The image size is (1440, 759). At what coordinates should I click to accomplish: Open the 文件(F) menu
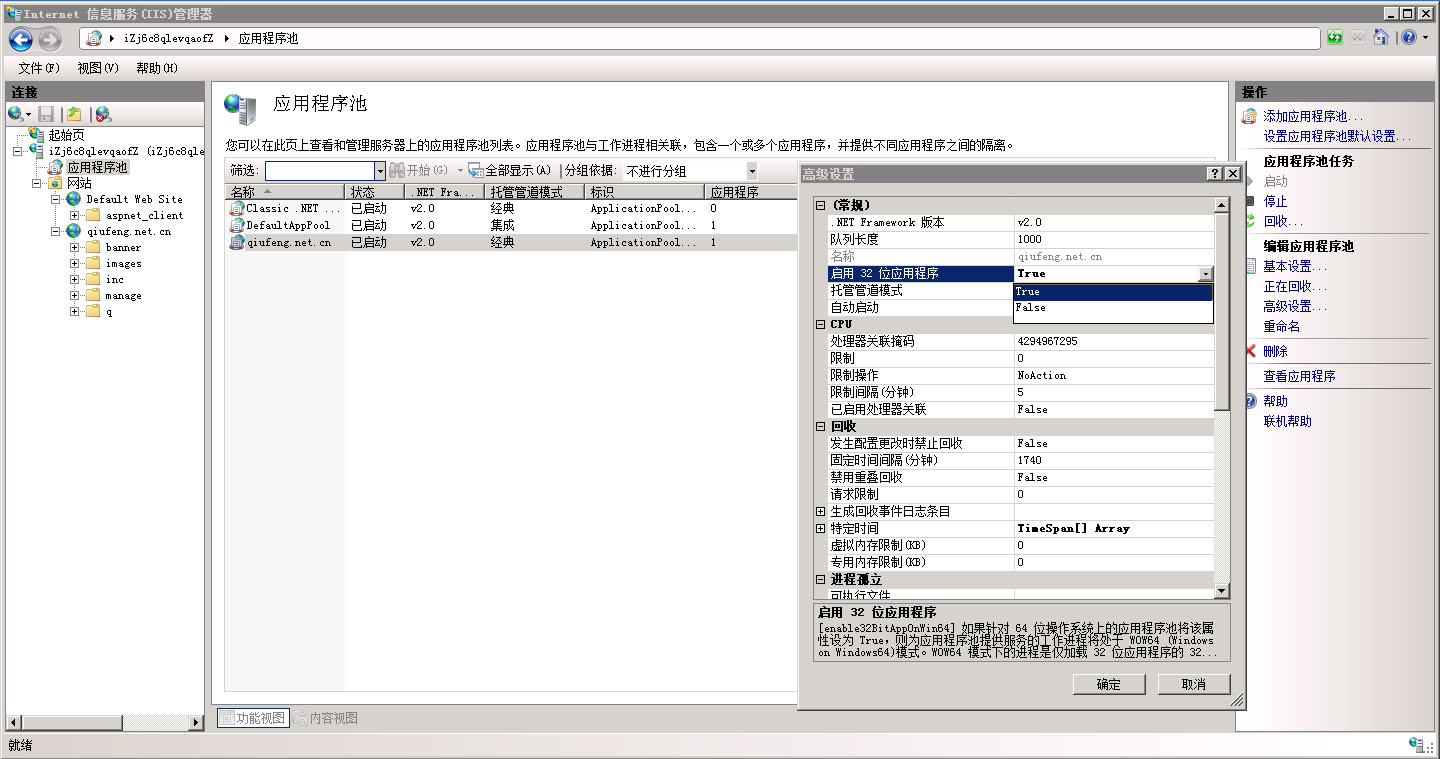39,68
